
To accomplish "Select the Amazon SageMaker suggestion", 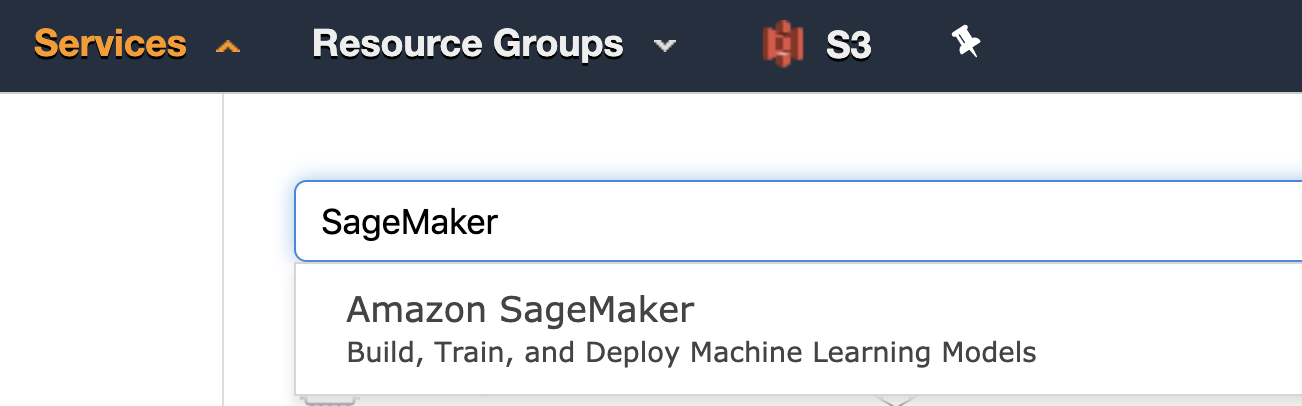I will point(798,329).
